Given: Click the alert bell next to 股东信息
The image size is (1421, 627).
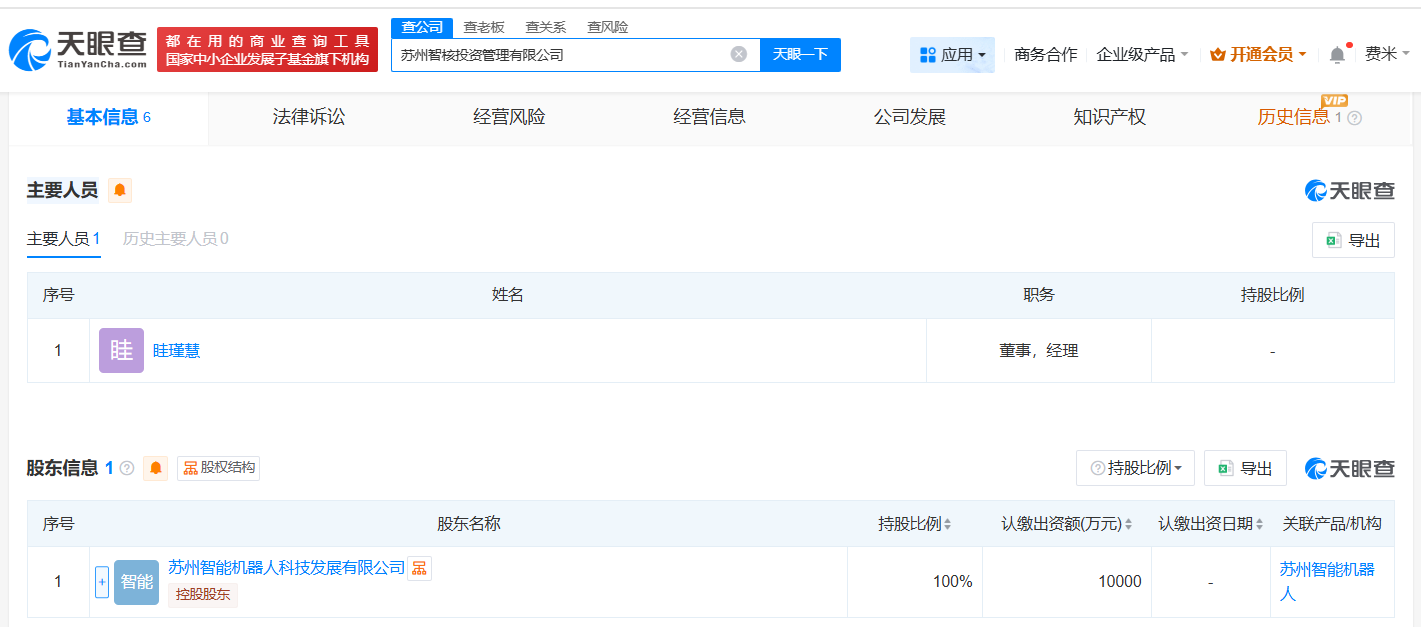Looking at the screenshot, I should click(155, 468).
